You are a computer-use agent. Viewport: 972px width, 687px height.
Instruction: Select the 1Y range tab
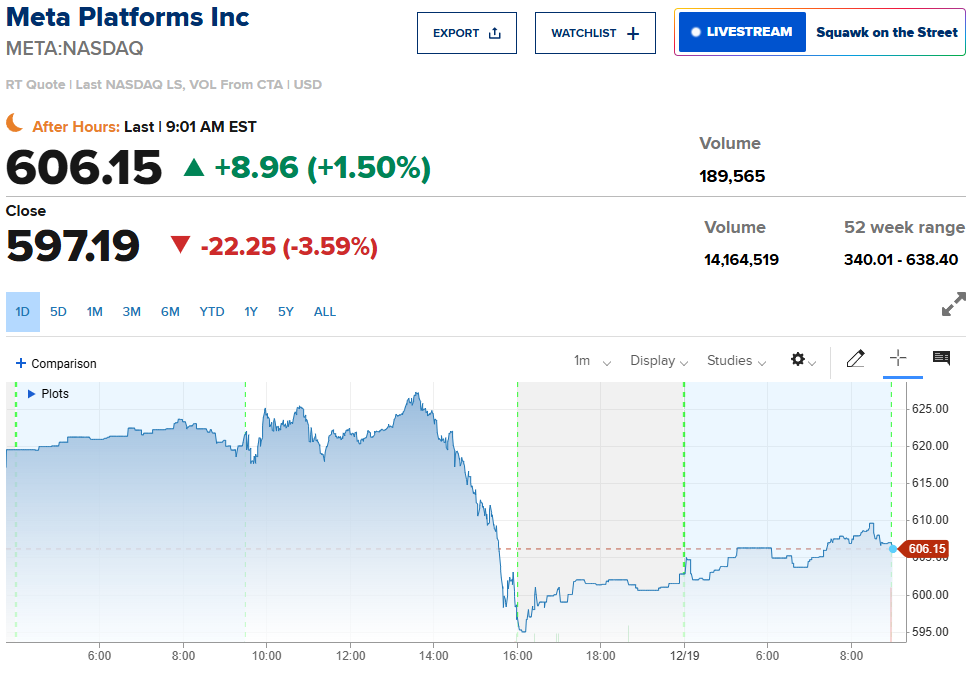pyautogui.click(x=251, y=312)
